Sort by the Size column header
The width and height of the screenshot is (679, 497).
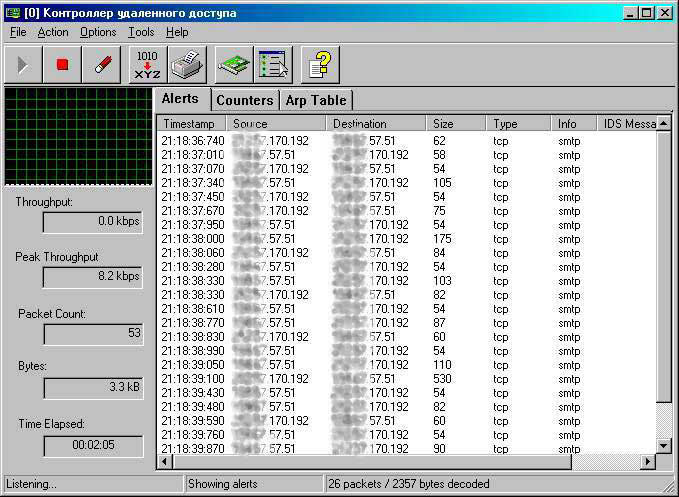pyautogui.click(x=456, y=124)
